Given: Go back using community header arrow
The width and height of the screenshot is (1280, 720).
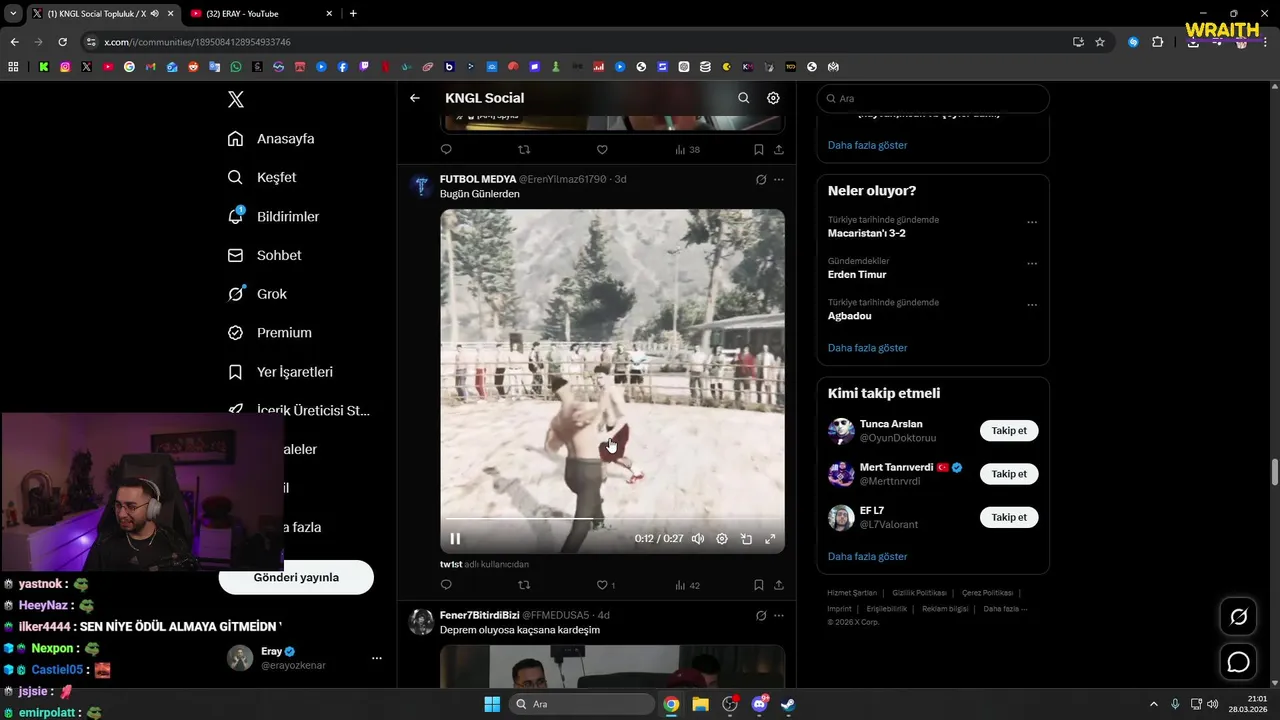Looking at the screenshot, I should (x=415, y=98).
